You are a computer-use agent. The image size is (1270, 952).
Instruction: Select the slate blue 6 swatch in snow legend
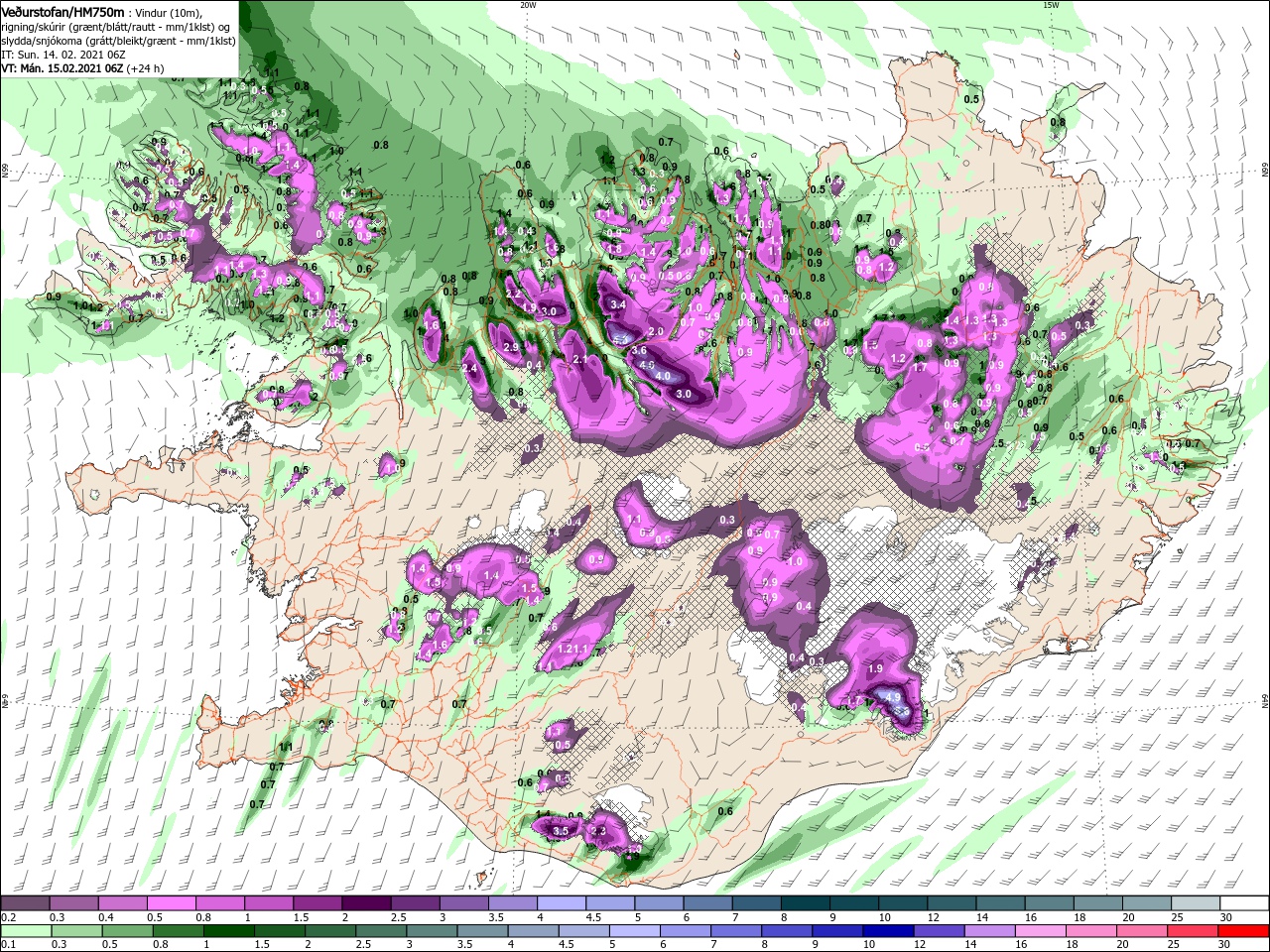pyautogui.click(x=705, y=903)
